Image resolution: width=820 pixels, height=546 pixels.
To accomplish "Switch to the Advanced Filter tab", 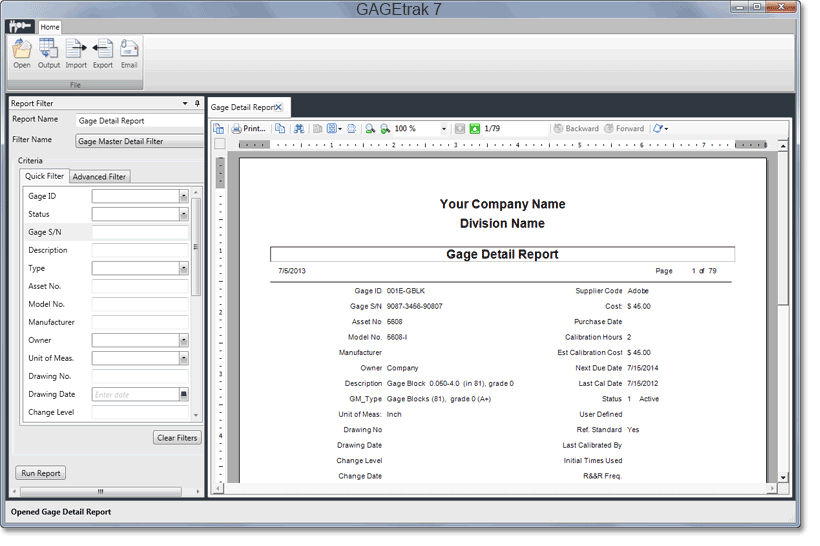I will click(x=99, y=177).
